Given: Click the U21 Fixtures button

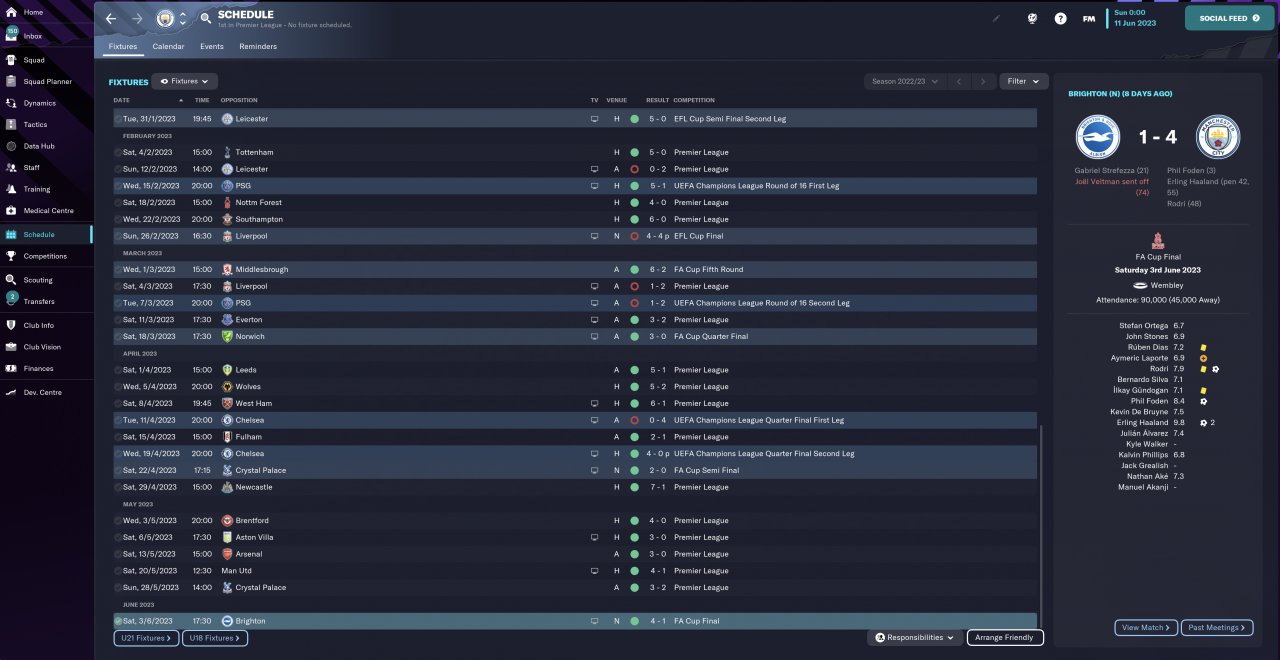Looking at the screenshot, I should pyautogui.click(x=146, y=637).
